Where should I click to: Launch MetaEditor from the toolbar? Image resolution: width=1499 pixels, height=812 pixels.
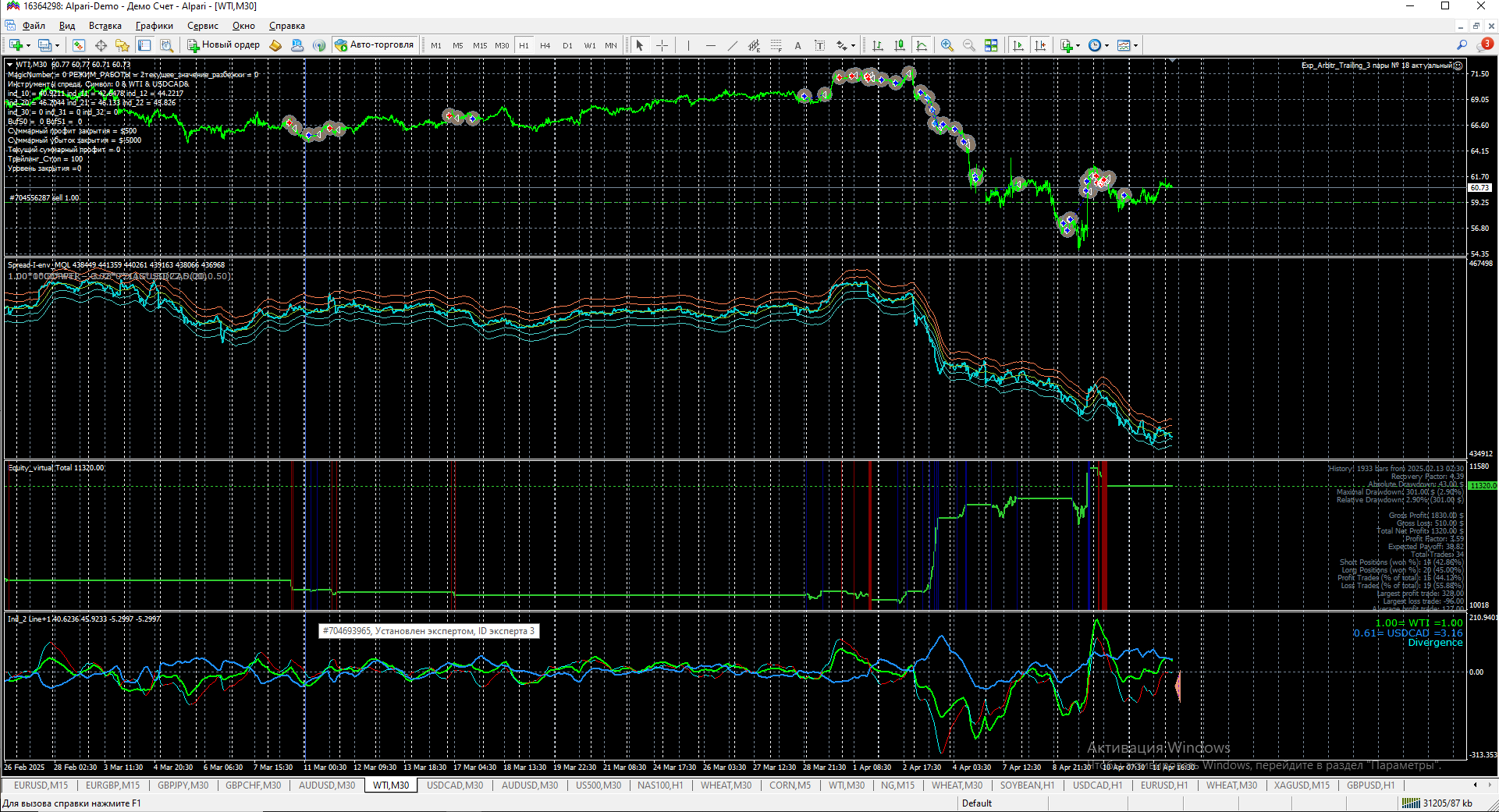275,45
